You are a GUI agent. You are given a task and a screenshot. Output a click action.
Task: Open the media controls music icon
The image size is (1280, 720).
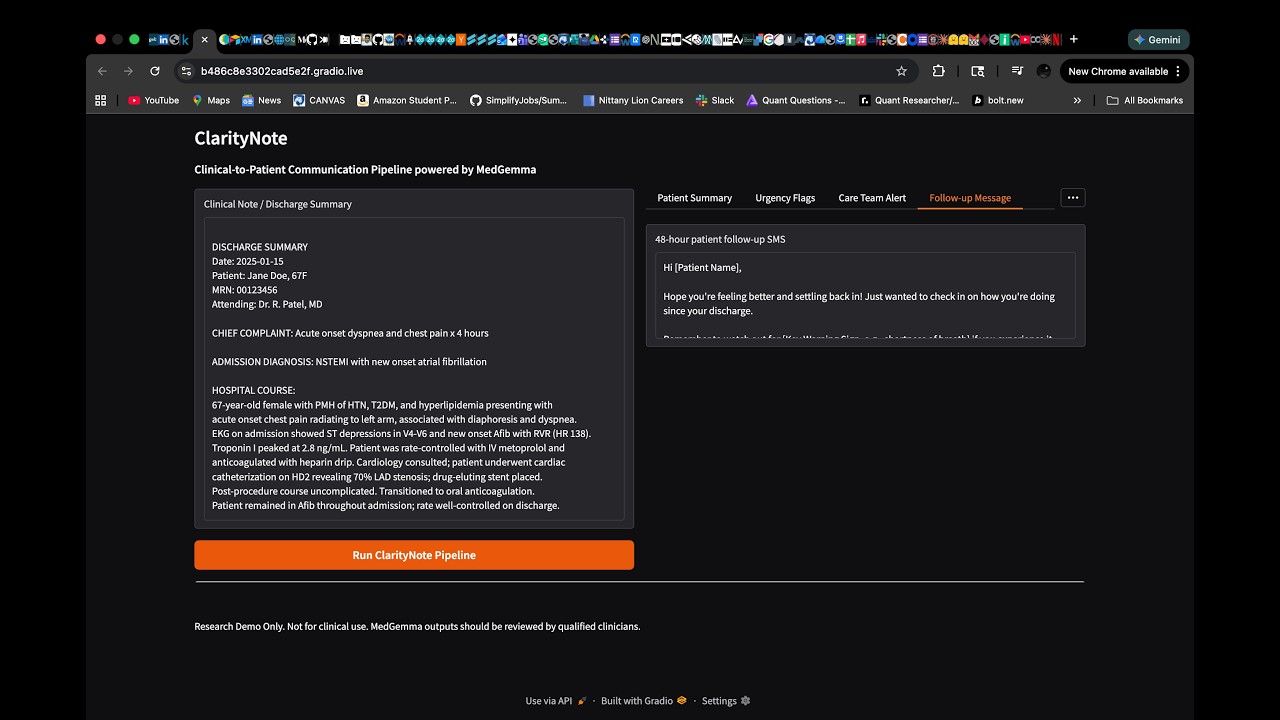click(1017, 71)
